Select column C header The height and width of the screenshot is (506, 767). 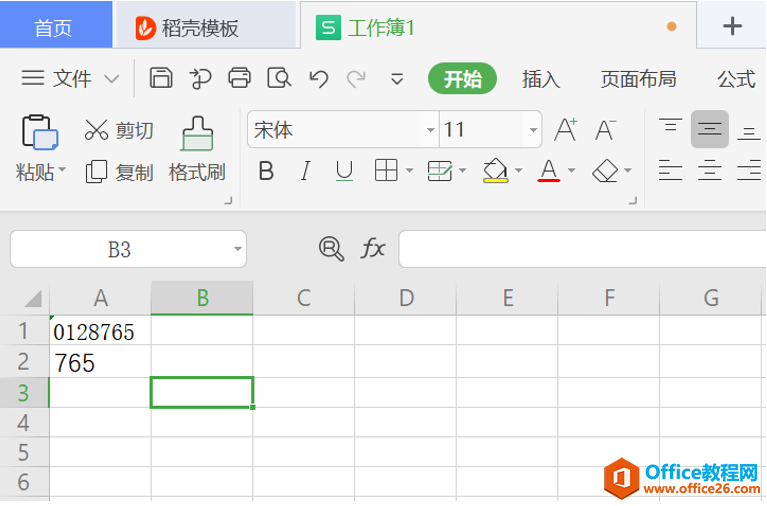click(304, 298)
